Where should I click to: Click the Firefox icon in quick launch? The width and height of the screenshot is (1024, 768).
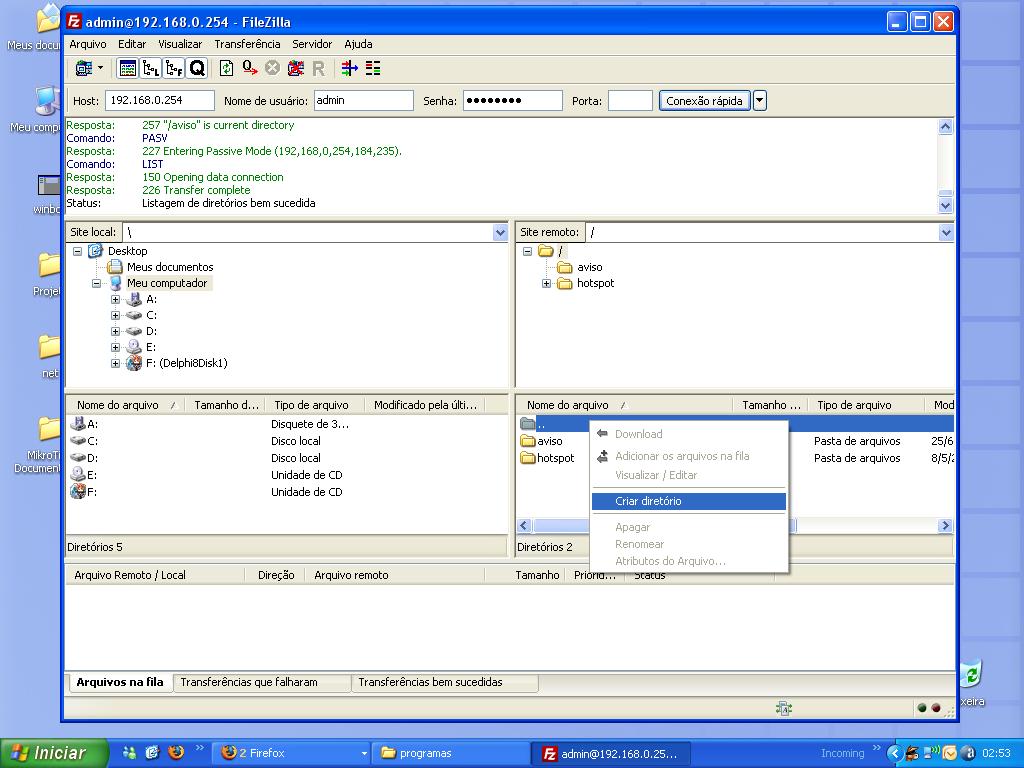[176, 752]
